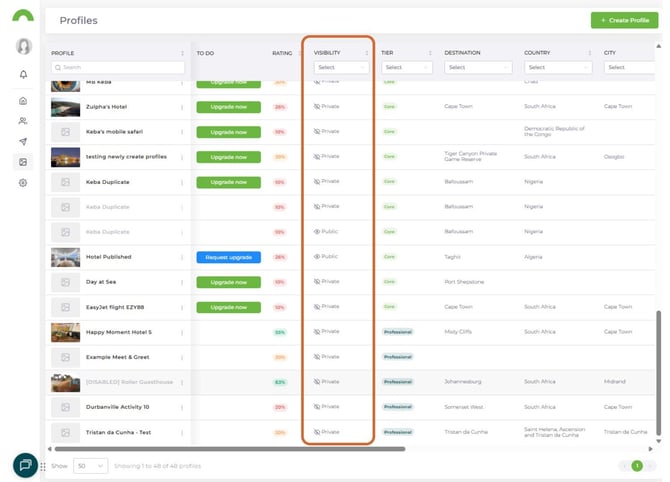670x482 pixels.
Task: Click page 1 pagination button
Action: coord(637,466)
